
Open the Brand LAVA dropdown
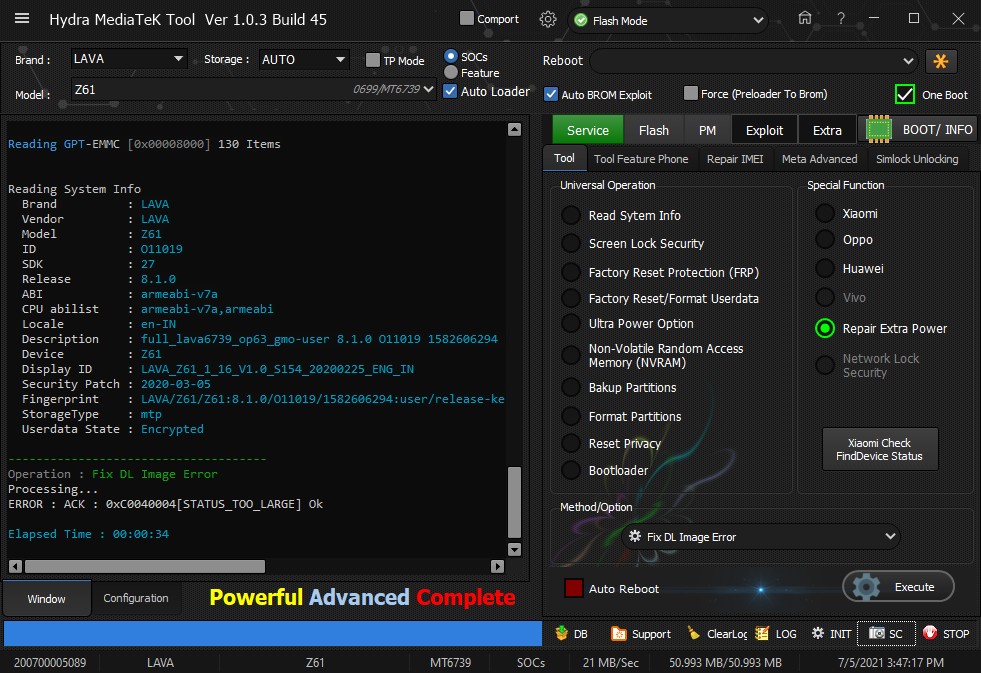pyautogui.click(x=128, y=59)
